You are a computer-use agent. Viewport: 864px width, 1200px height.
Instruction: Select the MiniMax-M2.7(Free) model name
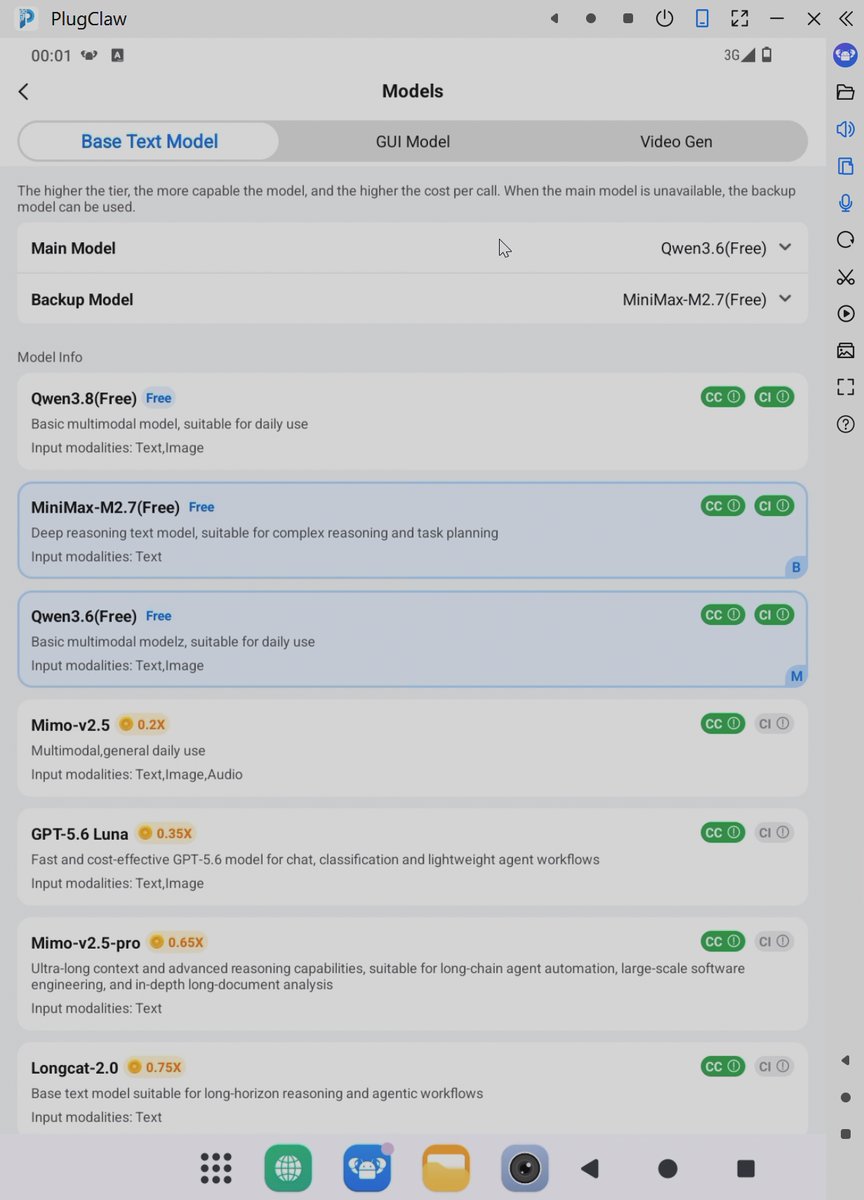click(105, 507)
